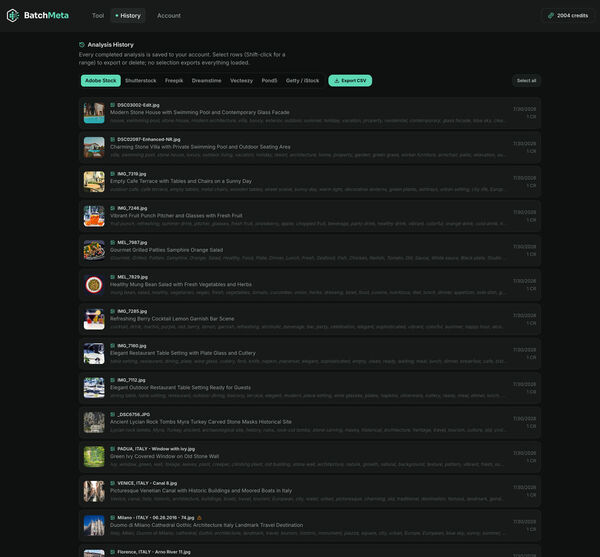Image resolution: width=600 pixels, height=557 pixels.
Task: Open the Refreshing Berry Cocktail thumbnail
Action: click(94, 319)
